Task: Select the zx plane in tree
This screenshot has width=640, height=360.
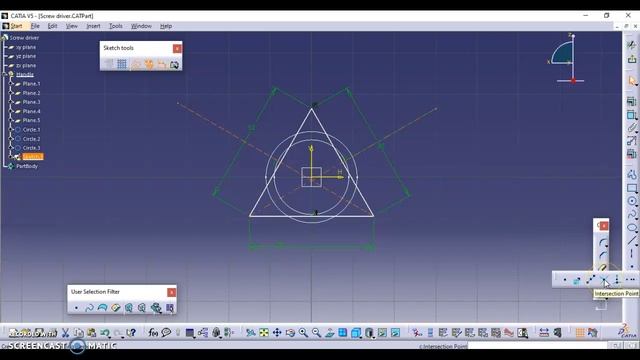Action: (x=26, y=66)
